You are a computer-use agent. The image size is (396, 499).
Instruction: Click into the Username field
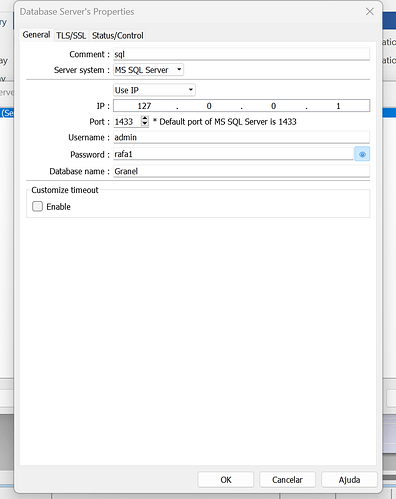pos(241,137)
